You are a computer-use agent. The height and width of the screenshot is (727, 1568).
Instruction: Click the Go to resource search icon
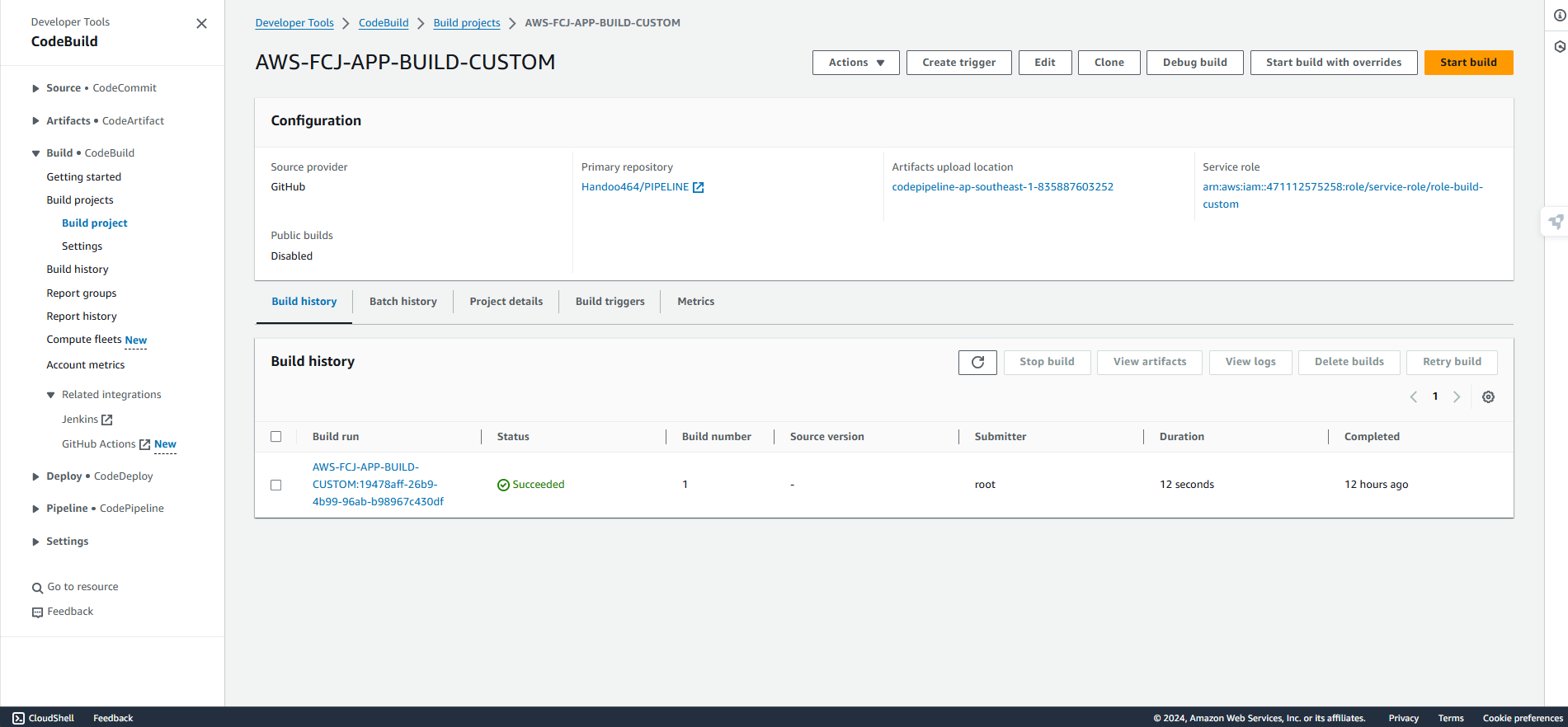click(x=37, y=588)
